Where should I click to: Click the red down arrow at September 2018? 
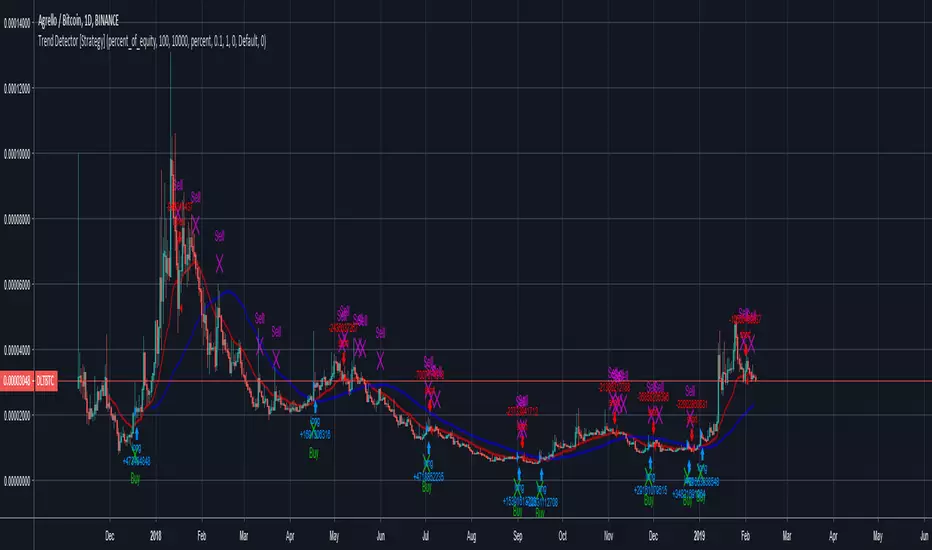point(522,442)
